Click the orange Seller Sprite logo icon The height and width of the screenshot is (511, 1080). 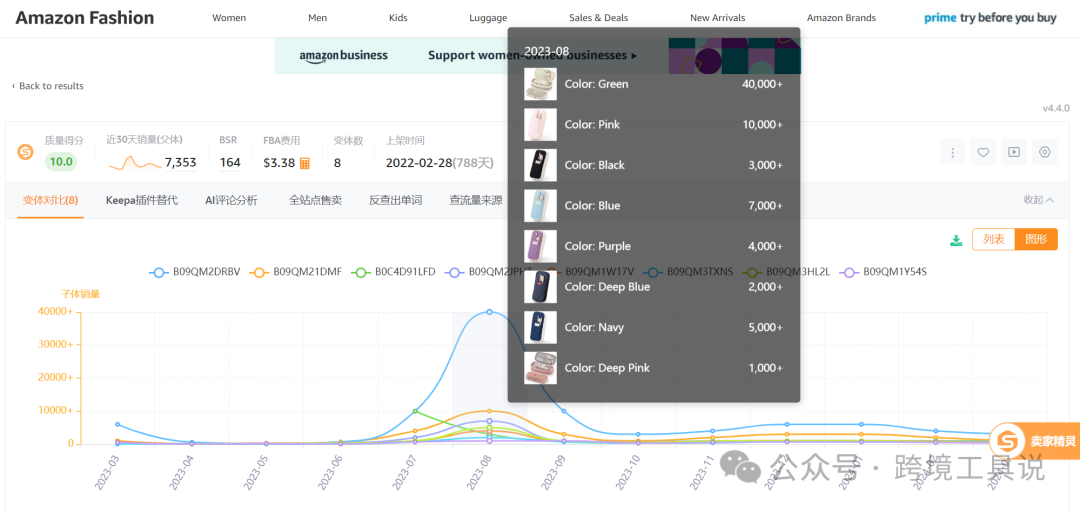coord(25,152)
